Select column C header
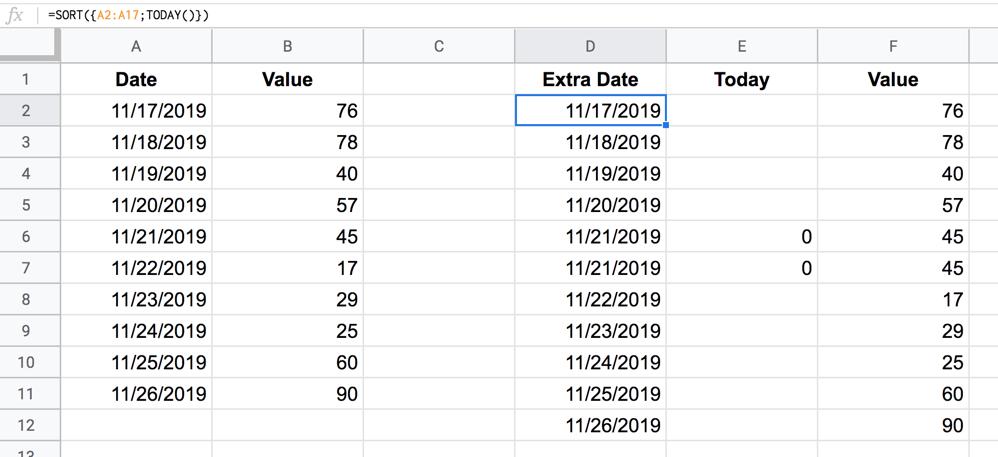998x457 pixels. pyautogui.click(x=439, y=46)
